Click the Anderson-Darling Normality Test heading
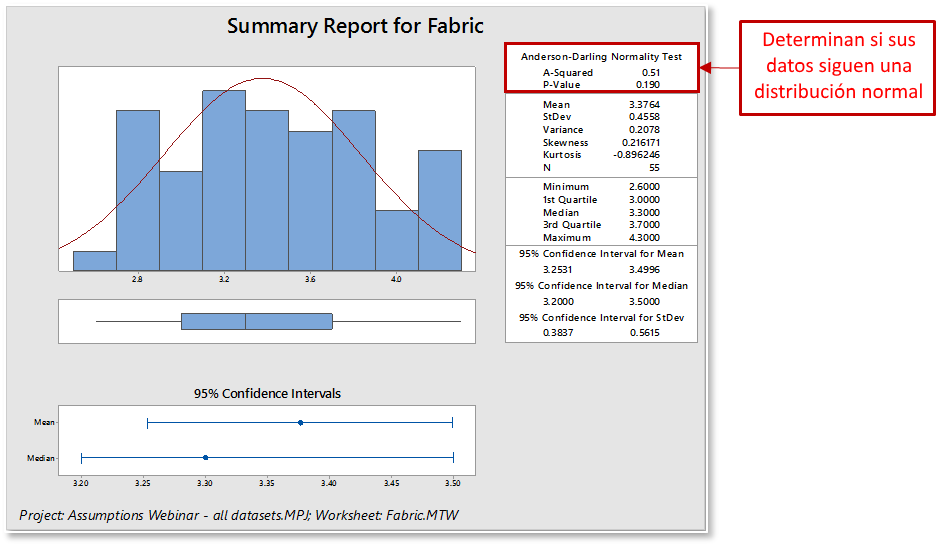 pos(601,57)
